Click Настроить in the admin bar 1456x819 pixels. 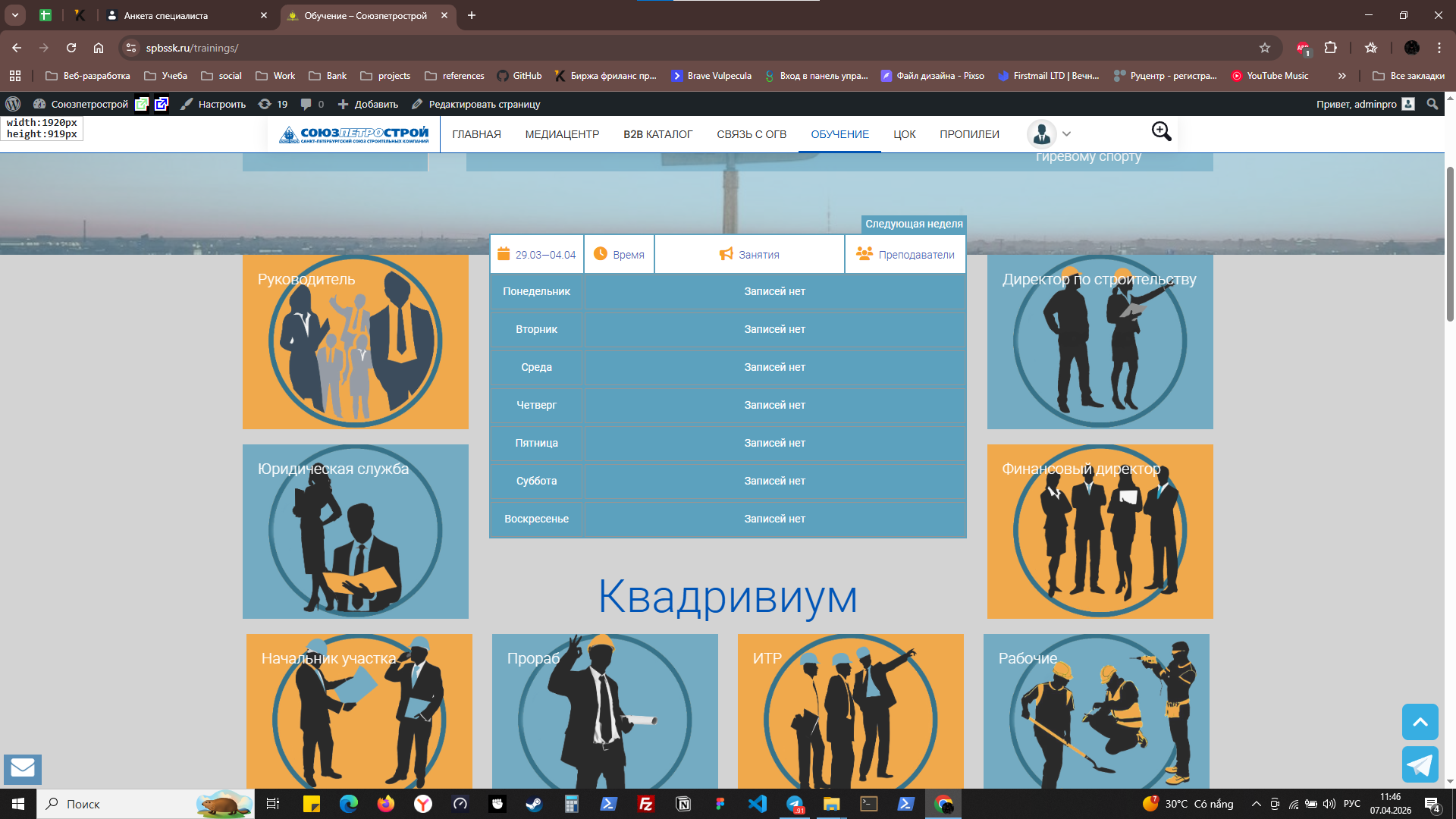213,104
